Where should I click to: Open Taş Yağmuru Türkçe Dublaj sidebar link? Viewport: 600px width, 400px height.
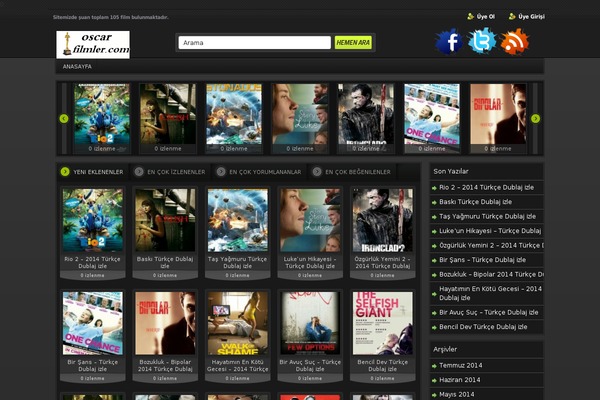488,216
